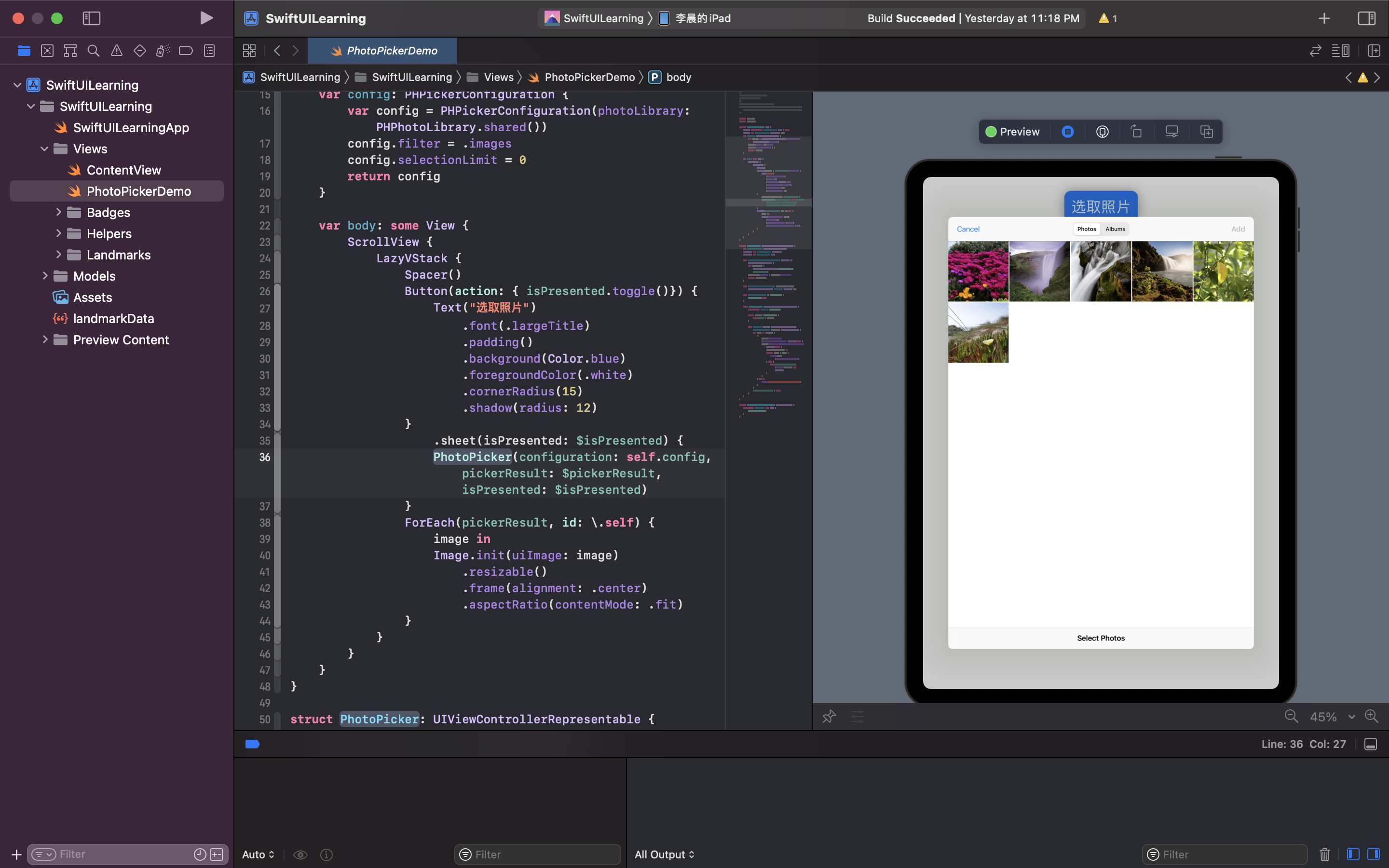Viewport: 1389px width, 868px height.
Task: Expand the Models folder
Action: coord(44,276)
